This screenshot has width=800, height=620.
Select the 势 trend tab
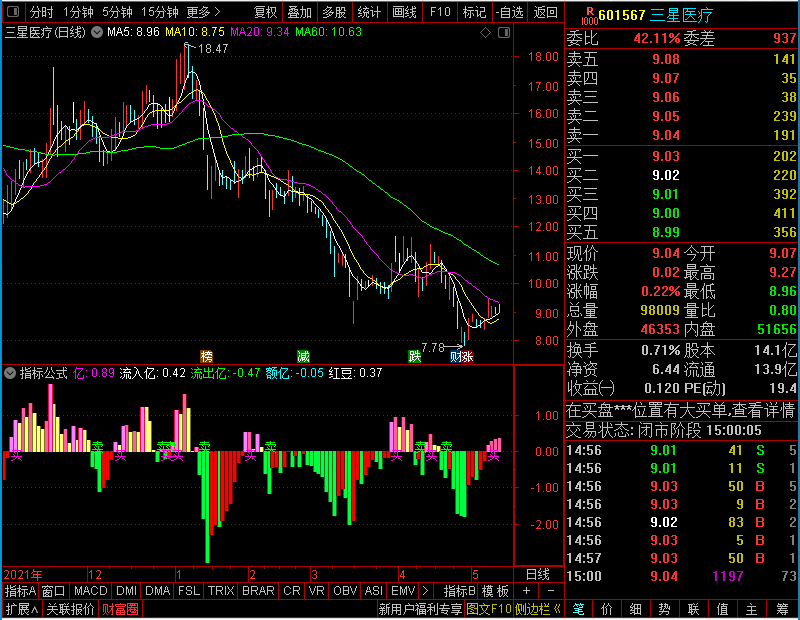(664, 609)
